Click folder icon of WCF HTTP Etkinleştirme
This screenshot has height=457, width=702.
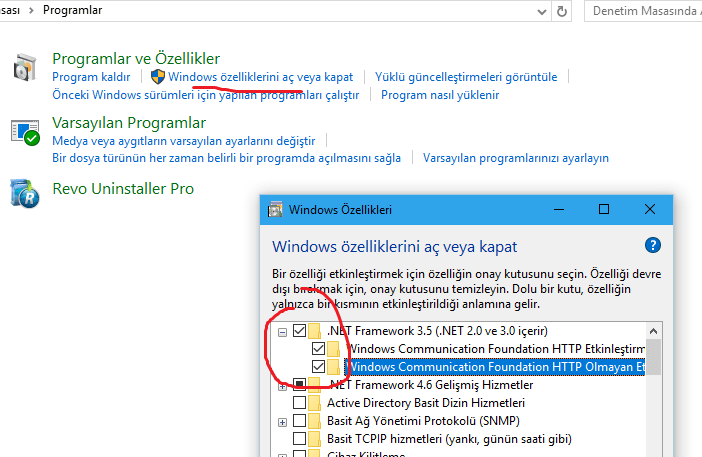334,349
